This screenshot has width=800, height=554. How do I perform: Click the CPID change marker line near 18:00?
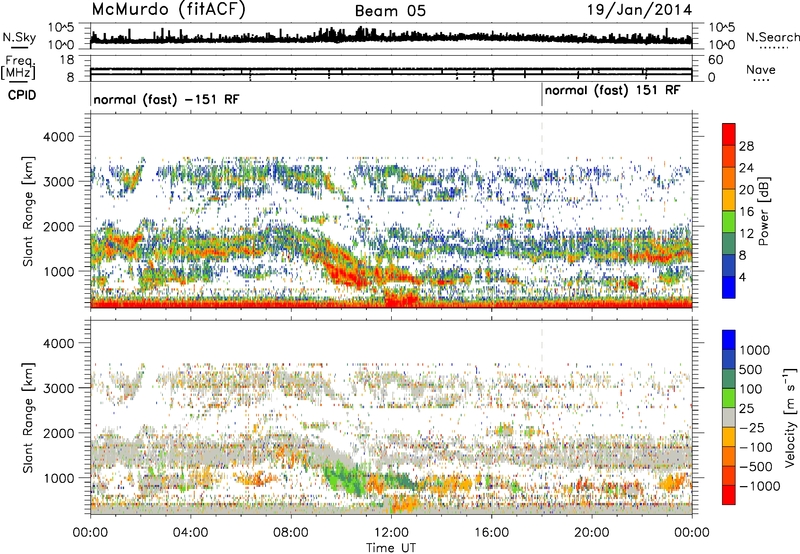[542, 95]
